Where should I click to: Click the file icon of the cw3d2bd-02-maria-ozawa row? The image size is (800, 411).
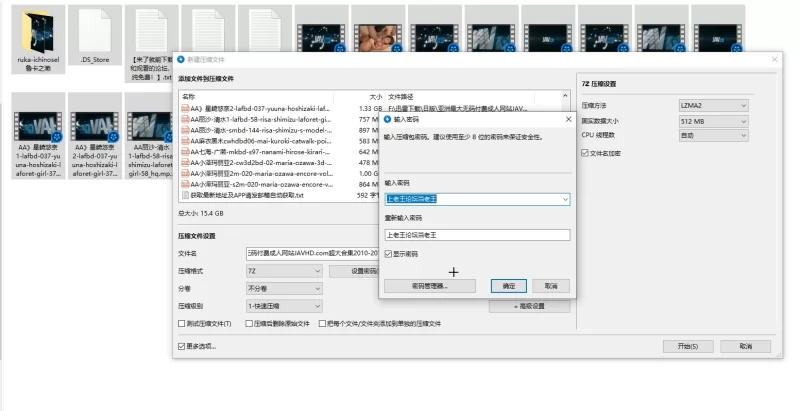(185, 163)
